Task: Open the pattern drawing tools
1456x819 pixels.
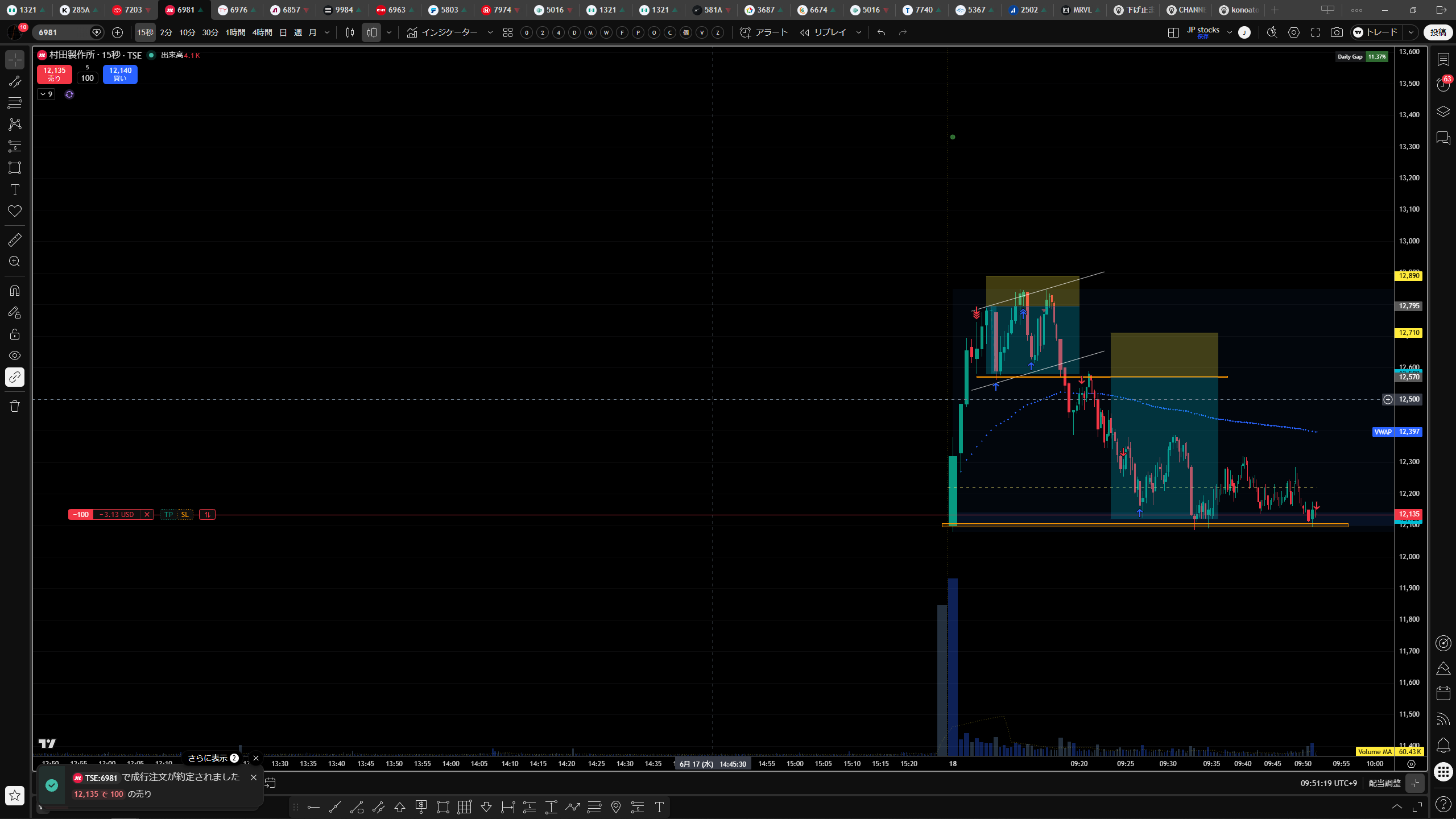Action: coord(15,124)
